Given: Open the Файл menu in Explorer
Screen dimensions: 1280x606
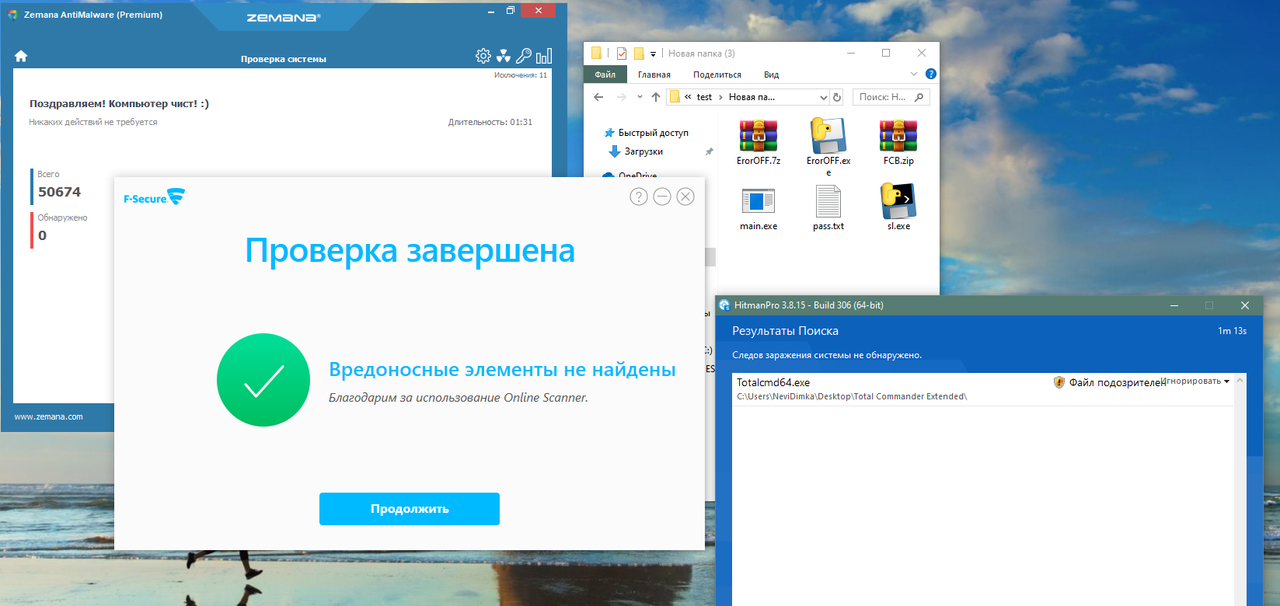Looking at the screenshot, I should click(605, 74).
